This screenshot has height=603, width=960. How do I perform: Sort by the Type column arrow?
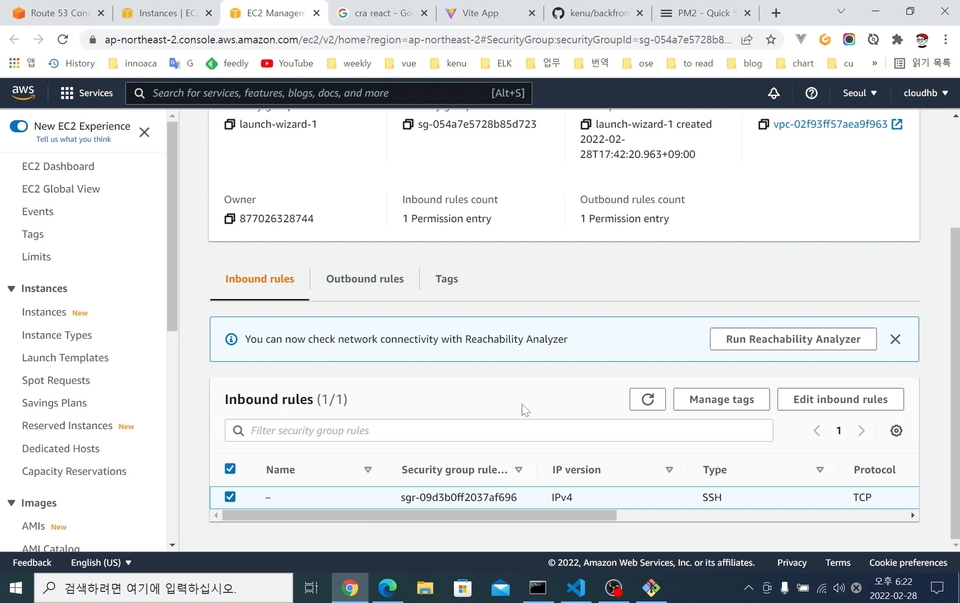tap(820, 470)
